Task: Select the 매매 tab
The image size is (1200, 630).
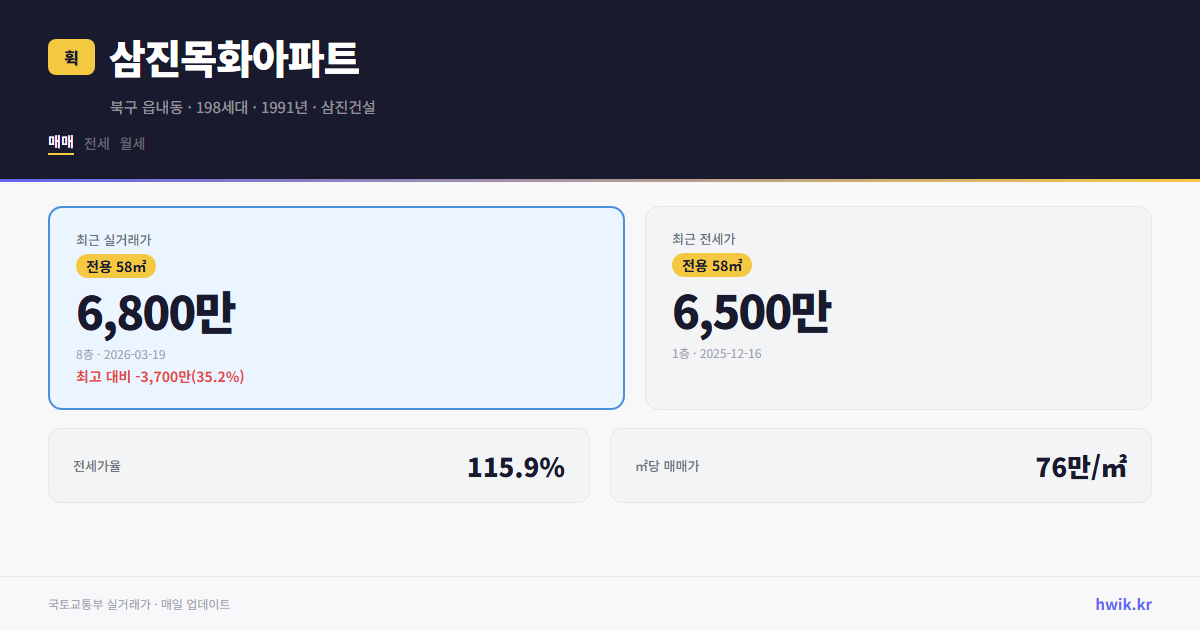Action: click(x=60, y=143)
